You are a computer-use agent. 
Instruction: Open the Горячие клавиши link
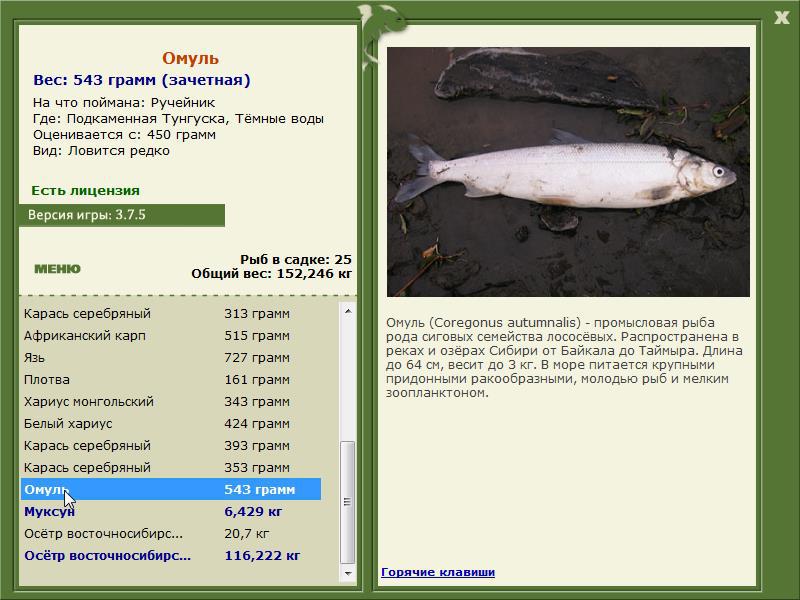438,572
